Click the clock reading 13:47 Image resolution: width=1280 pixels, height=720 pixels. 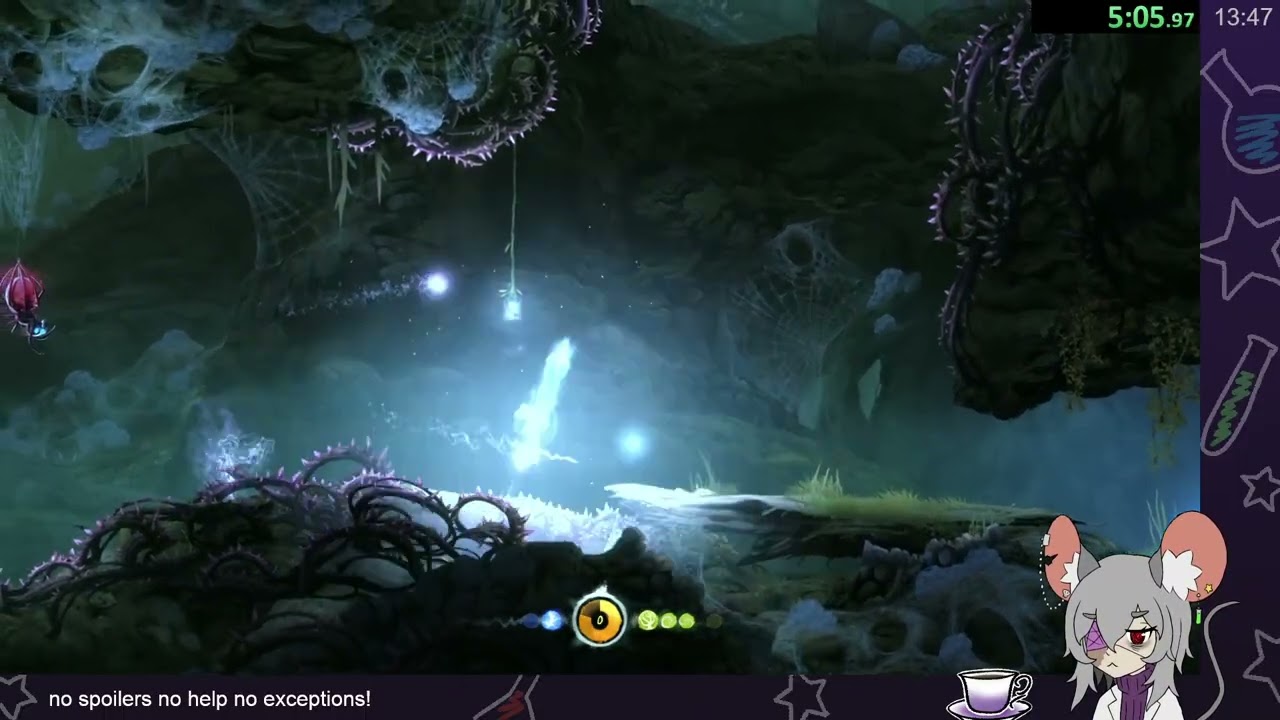pos(1243,17)
